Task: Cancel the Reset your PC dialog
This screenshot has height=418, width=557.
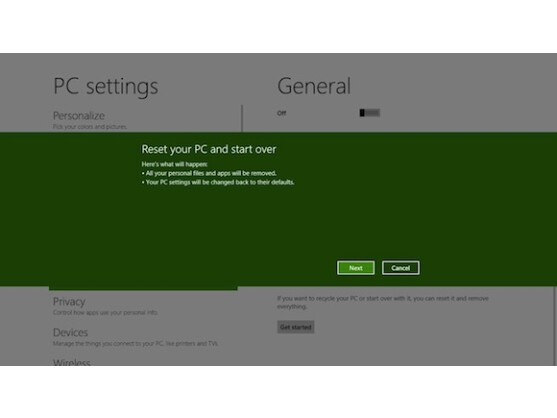Action: pyautogui.click(x=401, y=268)
